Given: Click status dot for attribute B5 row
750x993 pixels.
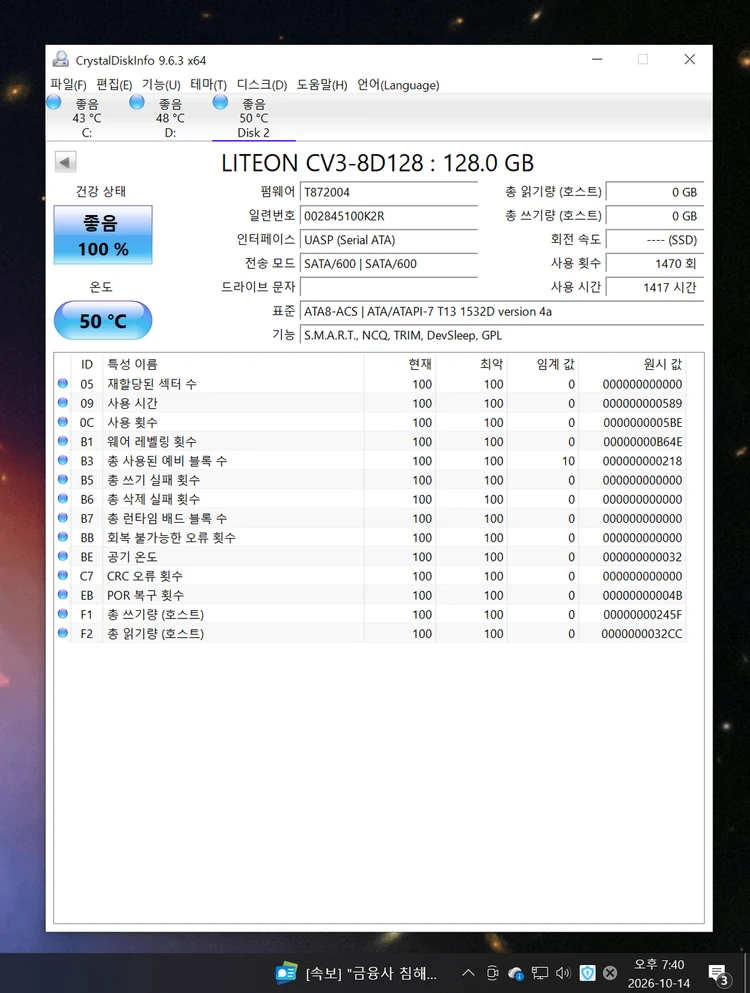Looking at the screenshot, I should point(63,479).
